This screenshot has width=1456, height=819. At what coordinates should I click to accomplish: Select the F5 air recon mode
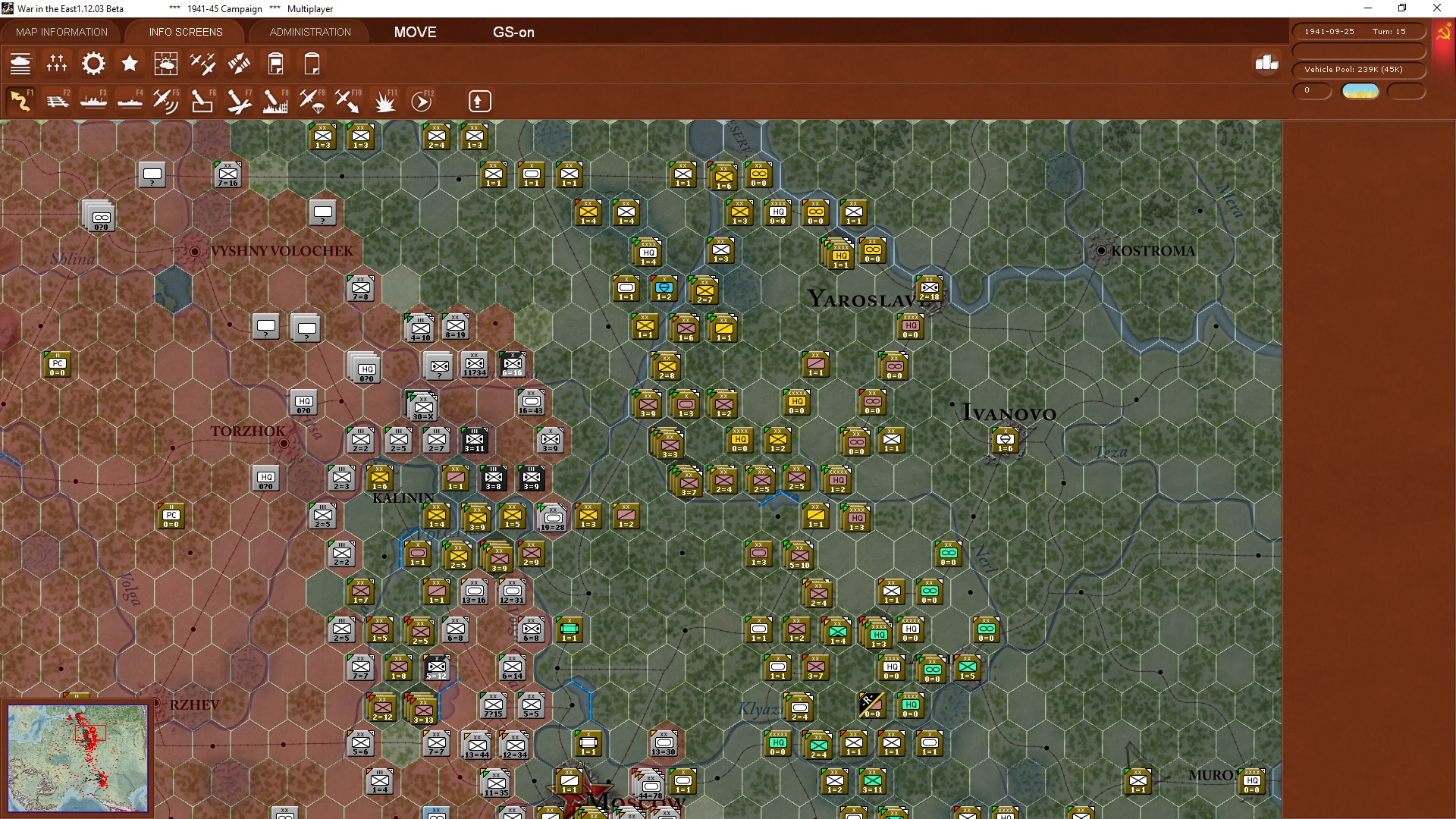click(x=166, y=101)
